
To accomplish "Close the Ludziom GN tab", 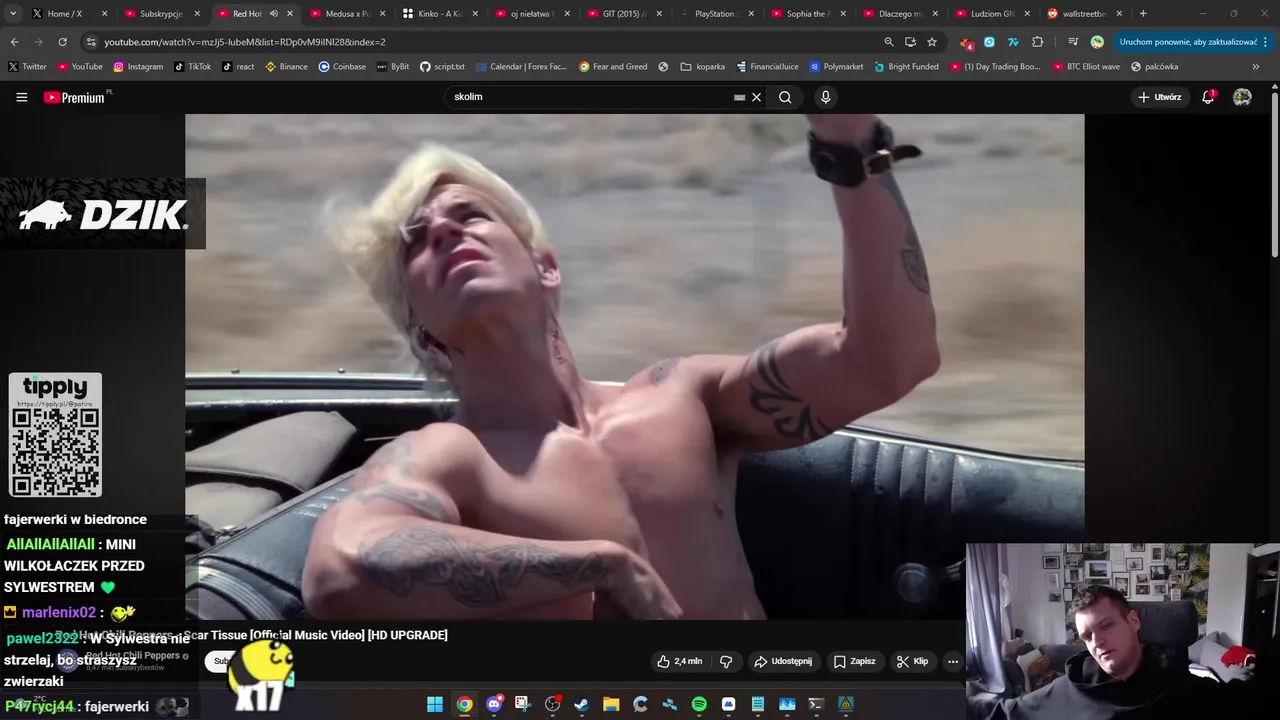I will (1027, 14).
